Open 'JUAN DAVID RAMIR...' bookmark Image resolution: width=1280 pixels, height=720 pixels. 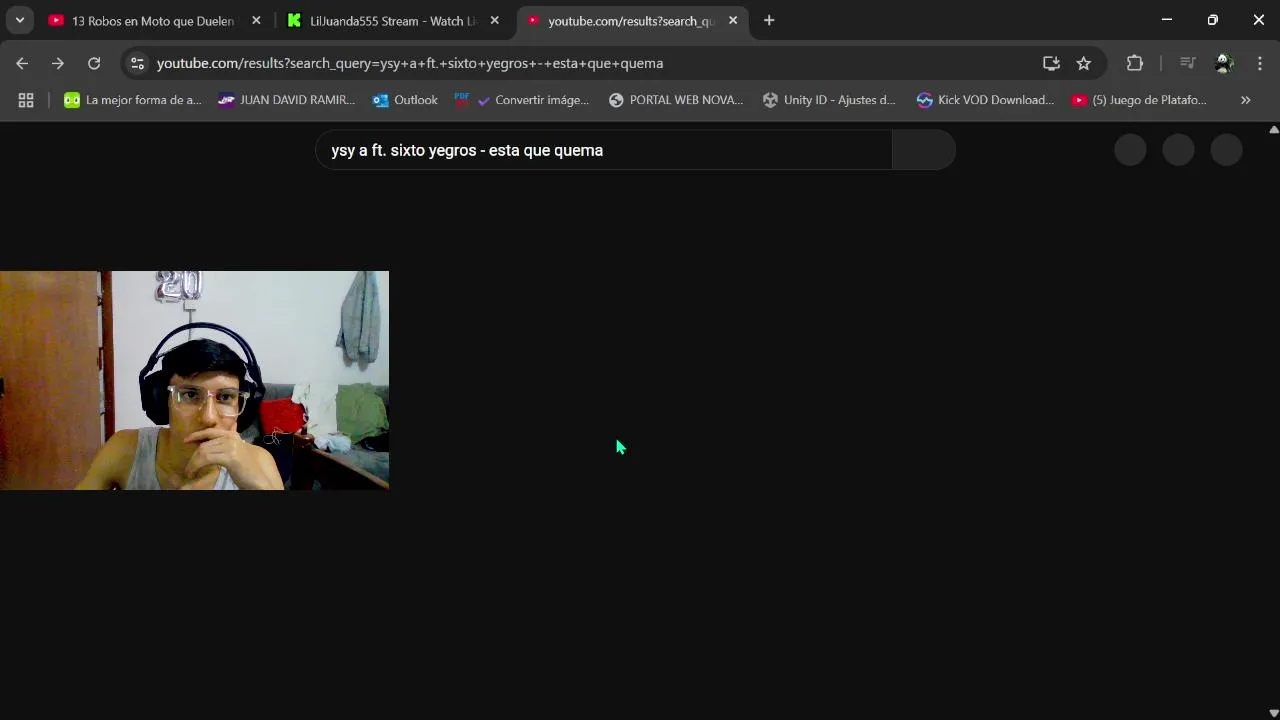pyautogui.click(x=287, y=100)
